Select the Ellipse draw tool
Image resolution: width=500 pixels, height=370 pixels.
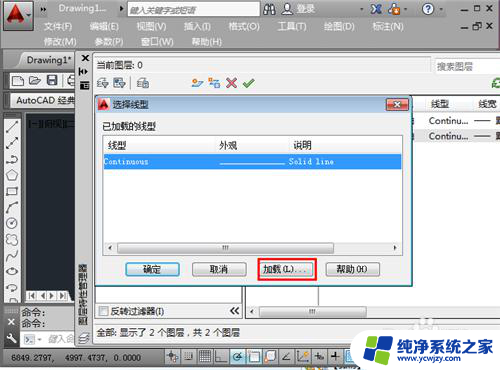pyautogui.click(x=12, y=271)
